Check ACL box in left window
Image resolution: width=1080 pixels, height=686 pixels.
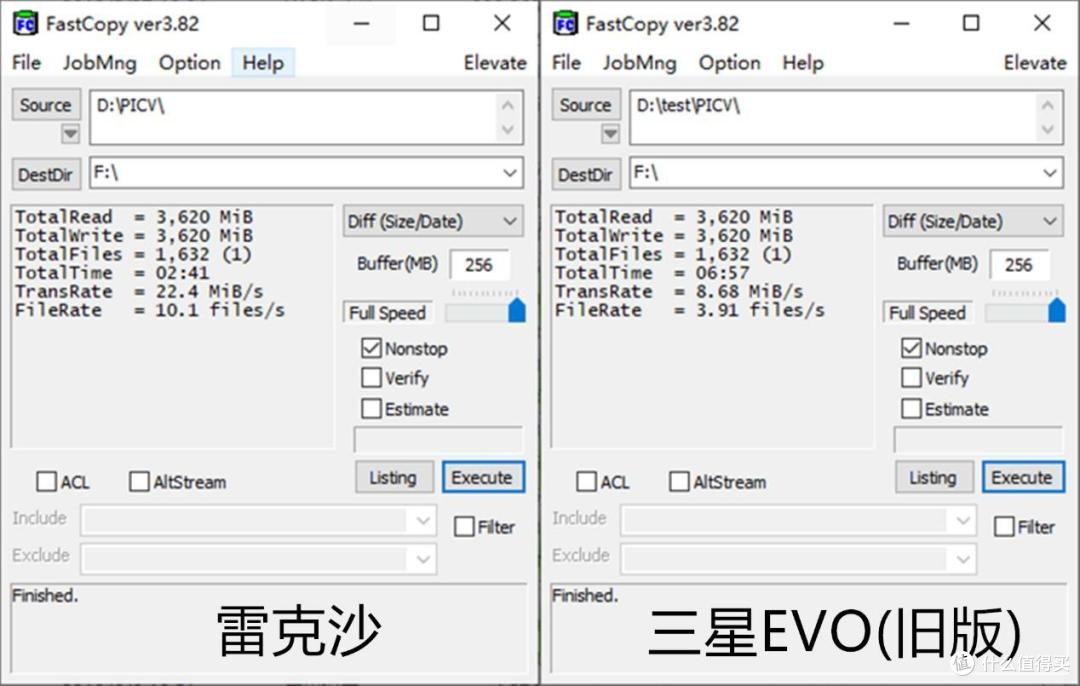(46, 481)
